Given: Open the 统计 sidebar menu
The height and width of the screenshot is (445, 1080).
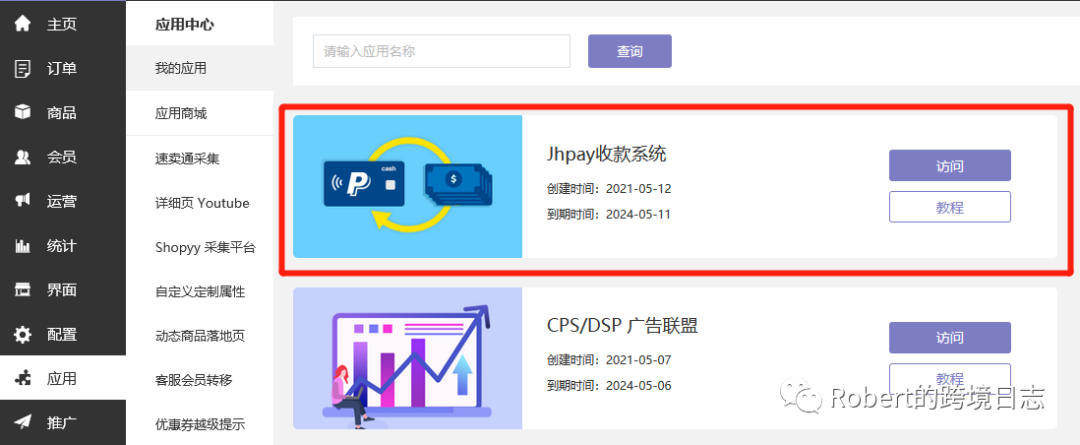Looking at the screenshot, I should (63, 245).
